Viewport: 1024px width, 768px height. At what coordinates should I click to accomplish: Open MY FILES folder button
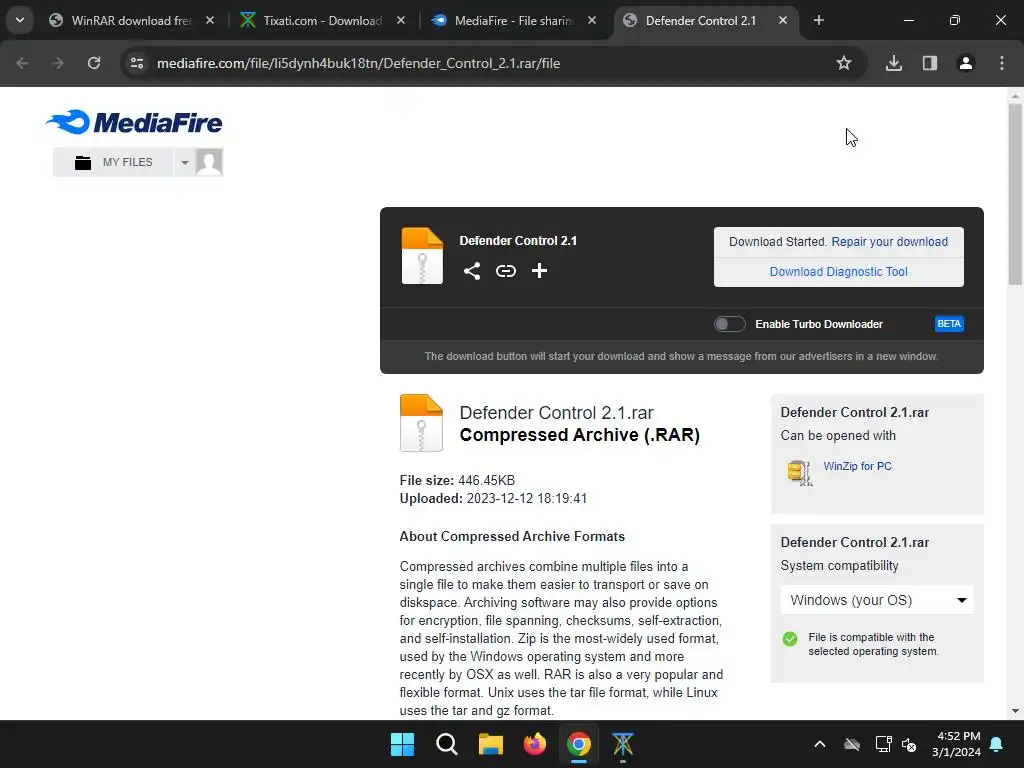114,162
